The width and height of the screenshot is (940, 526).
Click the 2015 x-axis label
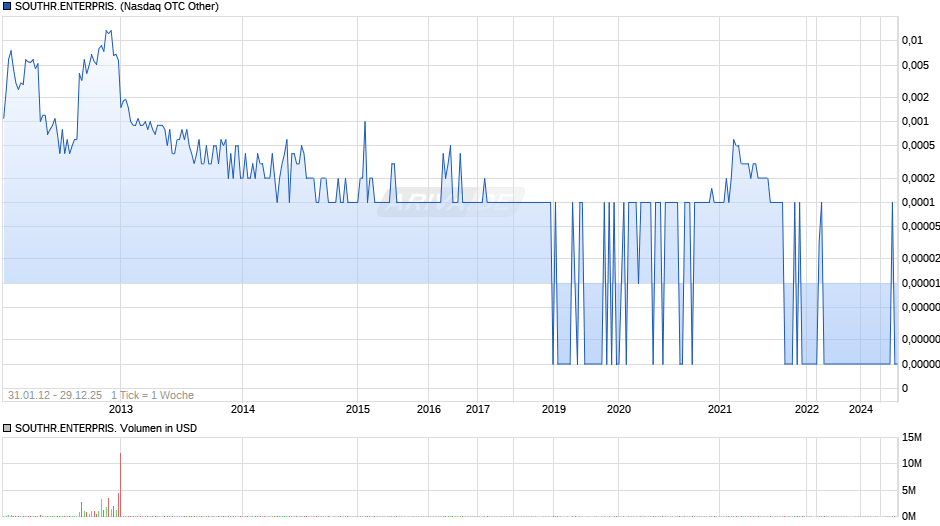click(358, 409)
